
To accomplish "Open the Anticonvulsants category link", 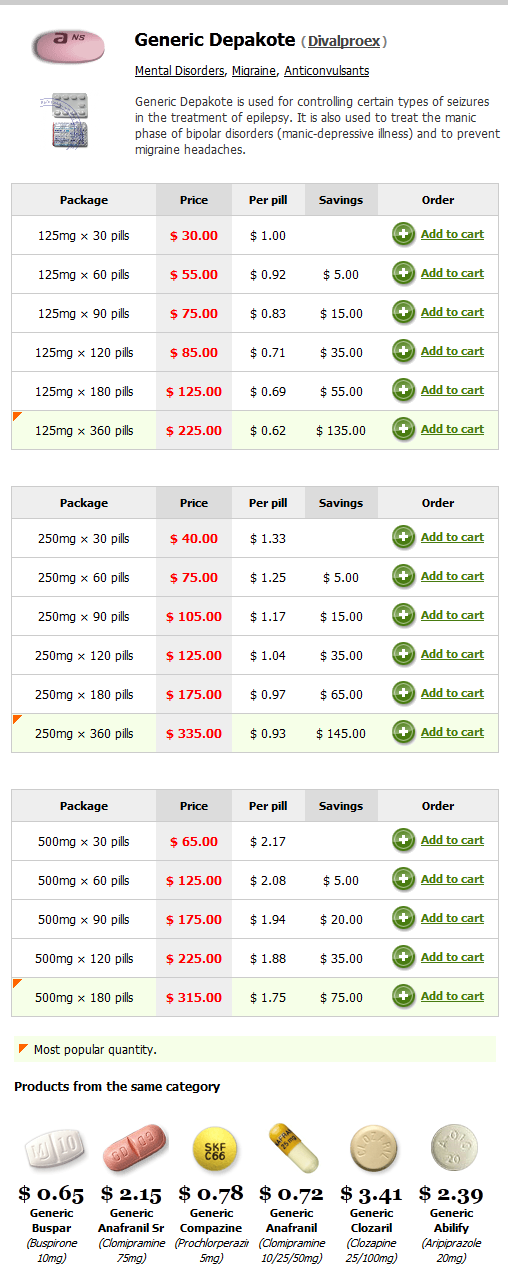I will [327, 71].
